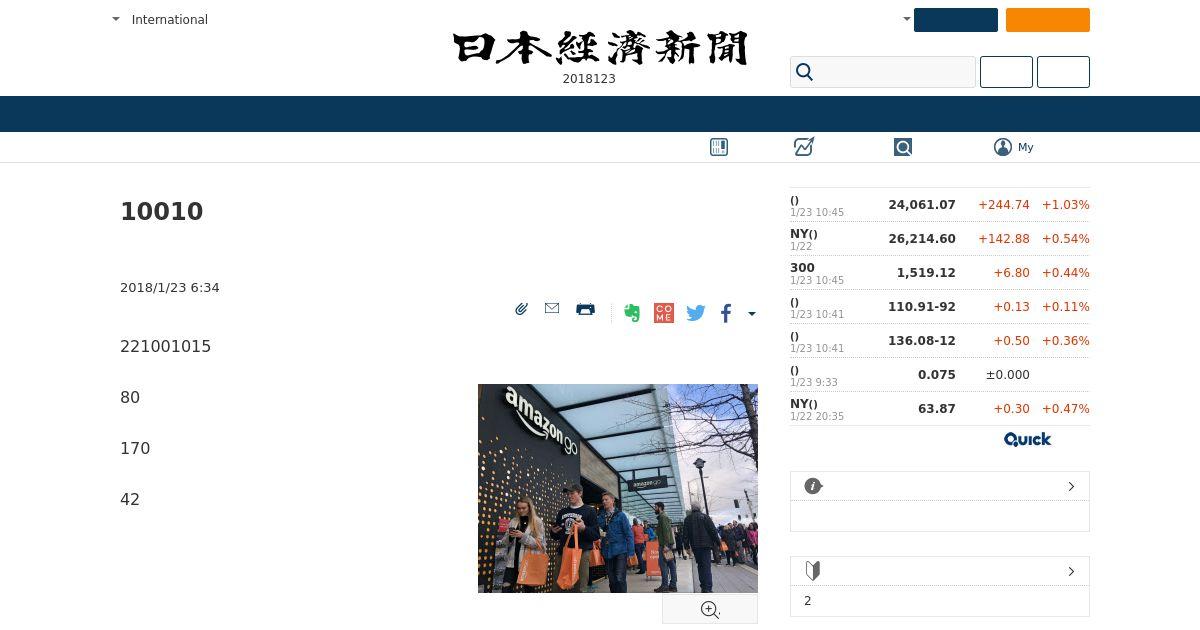This screenshot has width=1200, height=630.
Task: Open dropdown arrow beside the dark blue button
Action: click(907, 19)
